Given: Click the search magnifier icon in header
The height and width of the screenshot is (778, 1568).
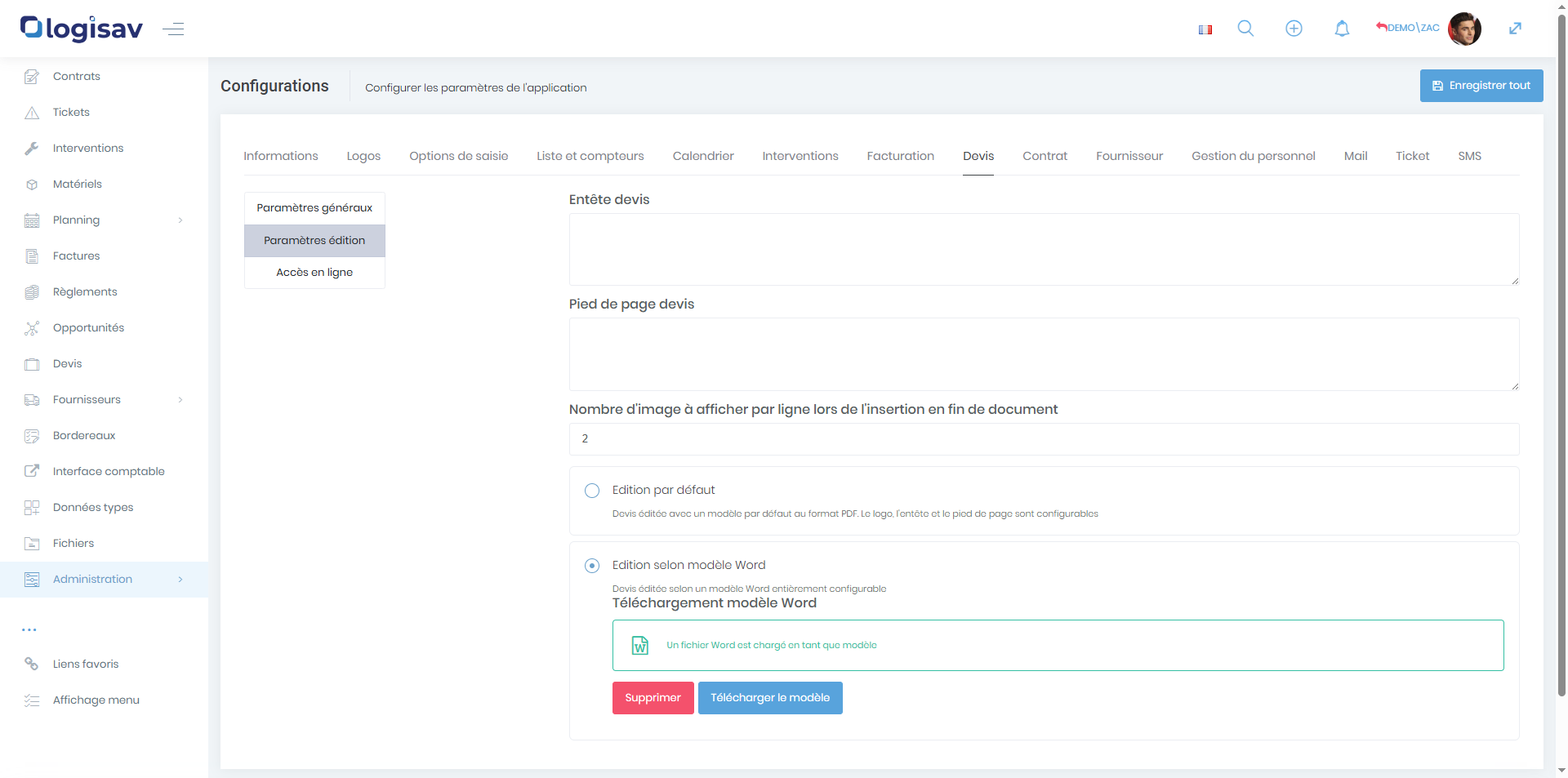Looking at the screenshot, I should (x=1245, y=29).
